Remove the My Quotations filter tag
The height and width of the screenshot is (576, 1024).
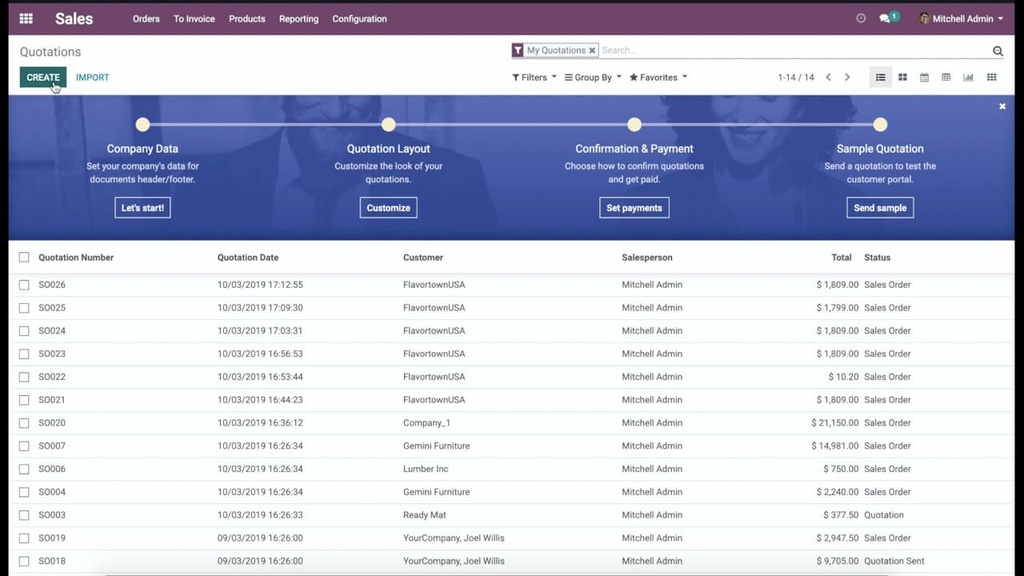pyautogui.click(x=592, y=50)
